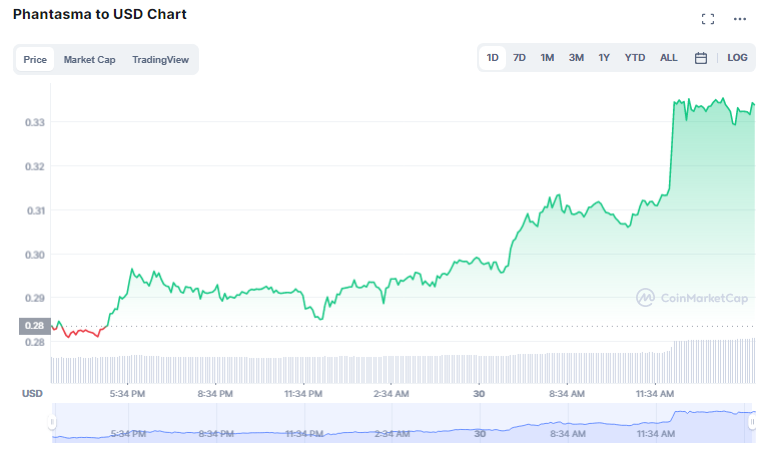Click the Phantasma to USD Chart heading
This screenshot has width=774, height=452.
pos(100,14)
